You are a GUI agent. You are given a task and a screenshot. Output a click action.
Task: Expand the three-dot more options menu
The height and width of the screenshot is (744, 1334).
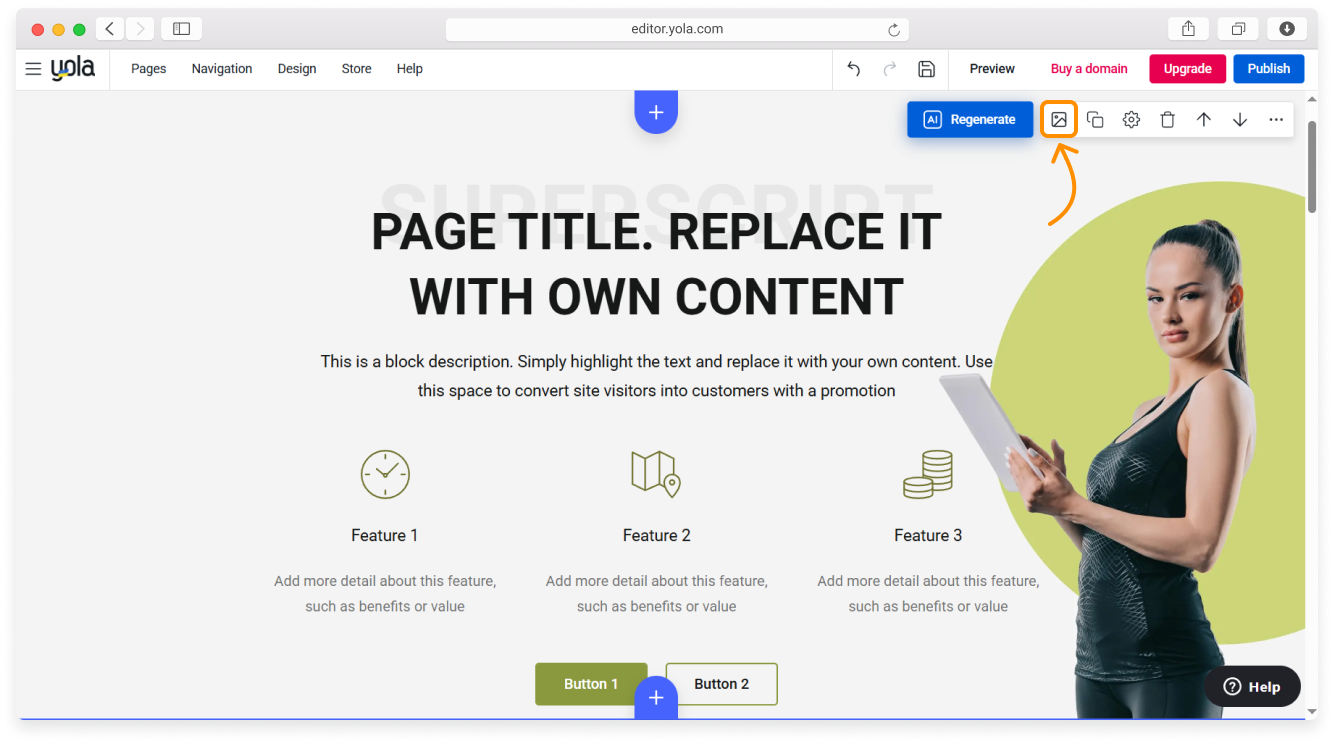point(1276,120)
